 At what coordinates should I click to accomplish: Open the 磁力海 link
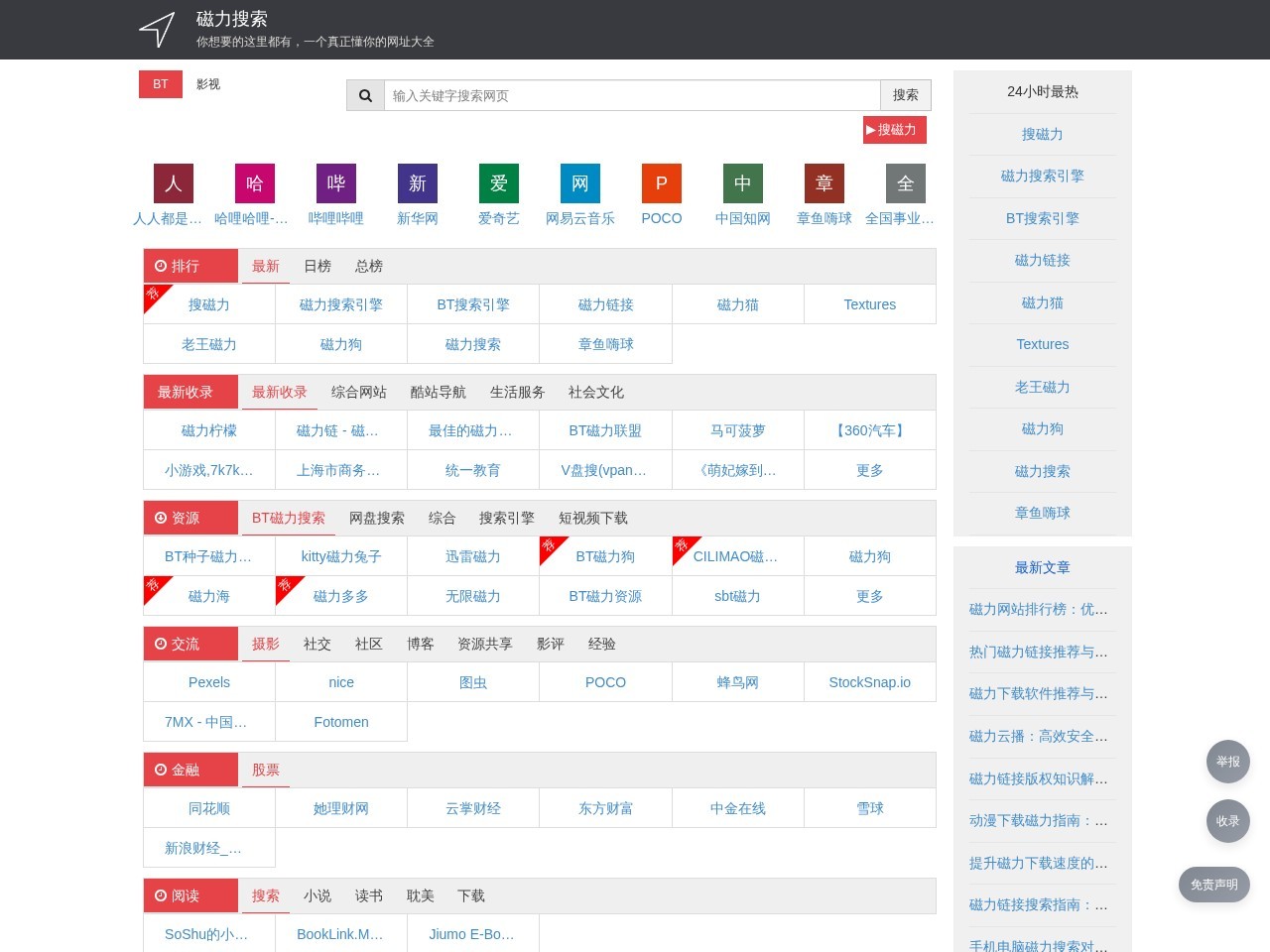(x=209, y=596)
